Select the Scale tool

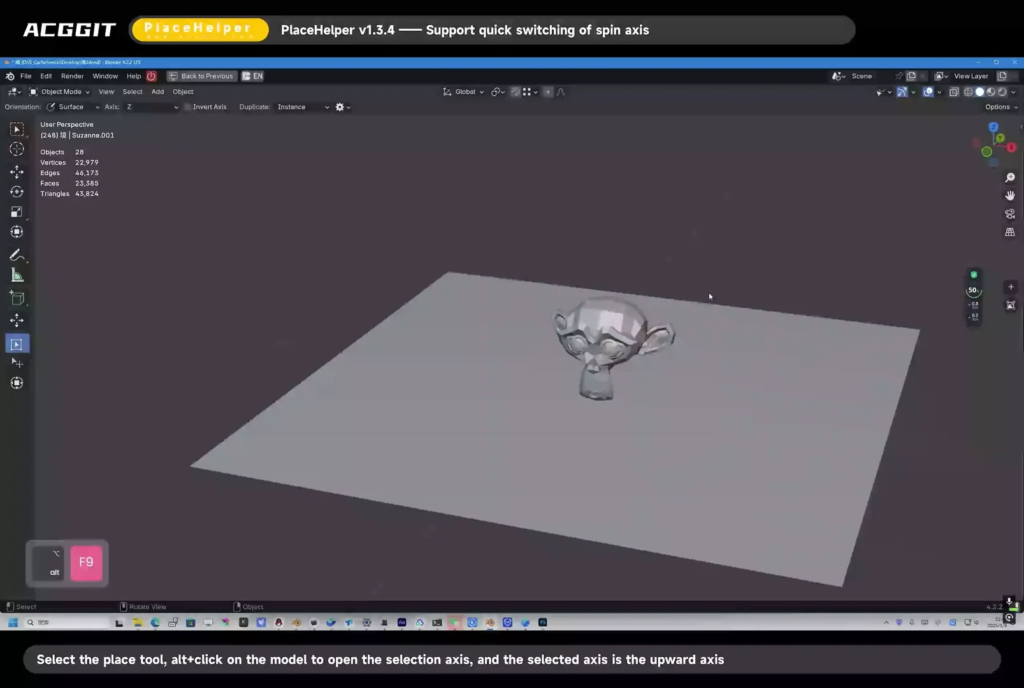coord(17,212)
